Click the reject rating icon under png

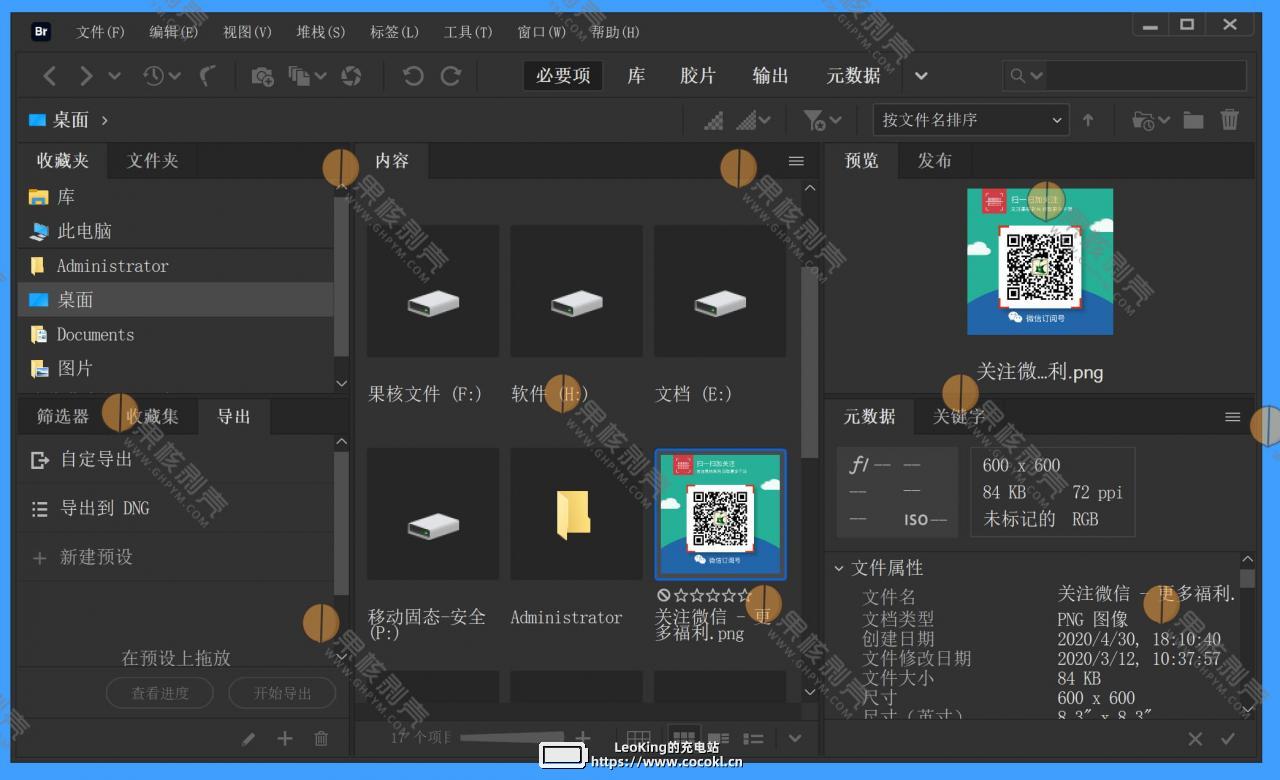coord(664,596)
